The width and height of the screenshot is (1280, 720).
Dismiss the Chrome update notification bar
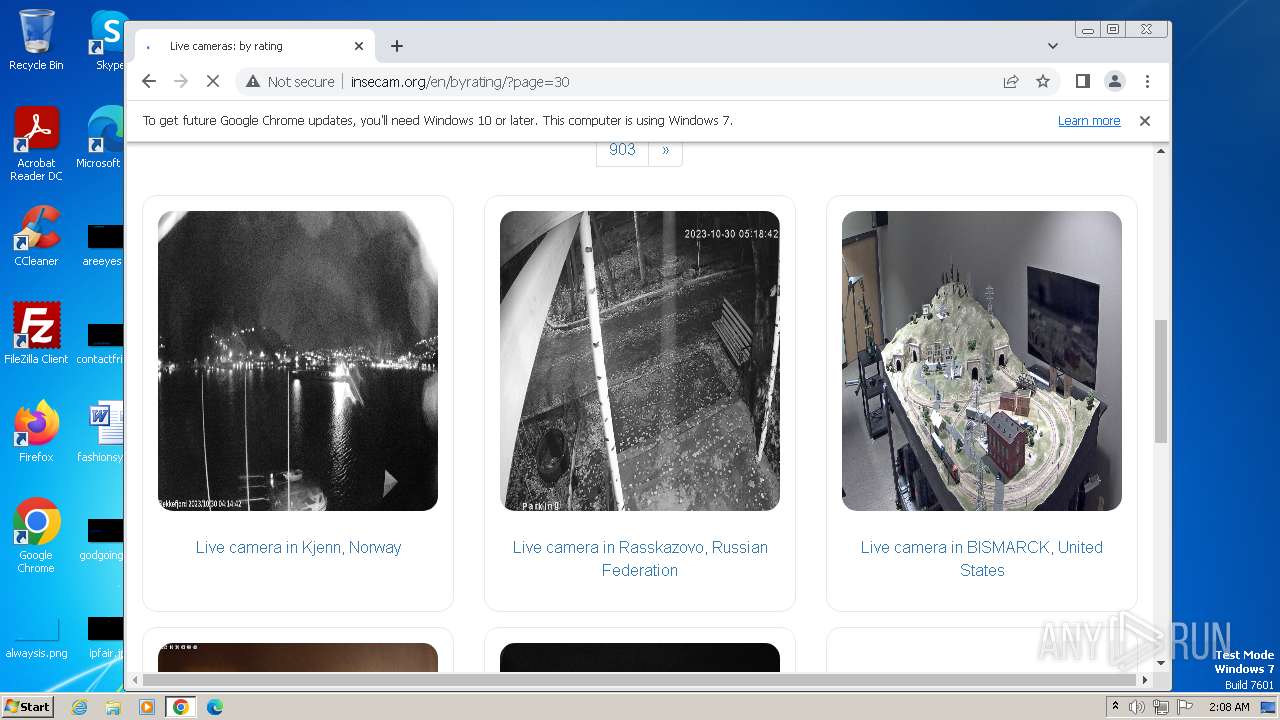coord(1145,121)
